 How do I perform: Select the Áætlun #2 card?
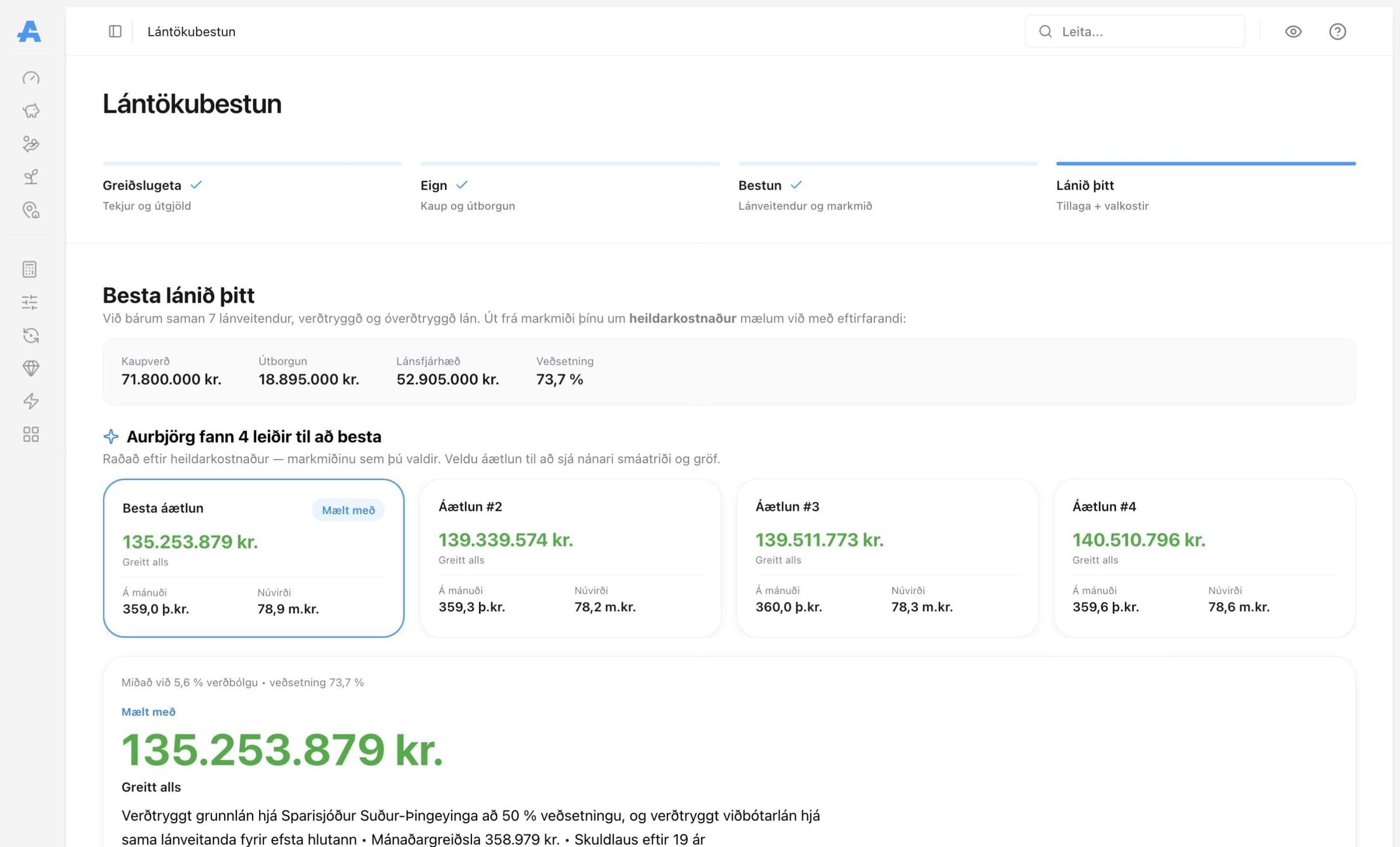[x=570, y=558]
